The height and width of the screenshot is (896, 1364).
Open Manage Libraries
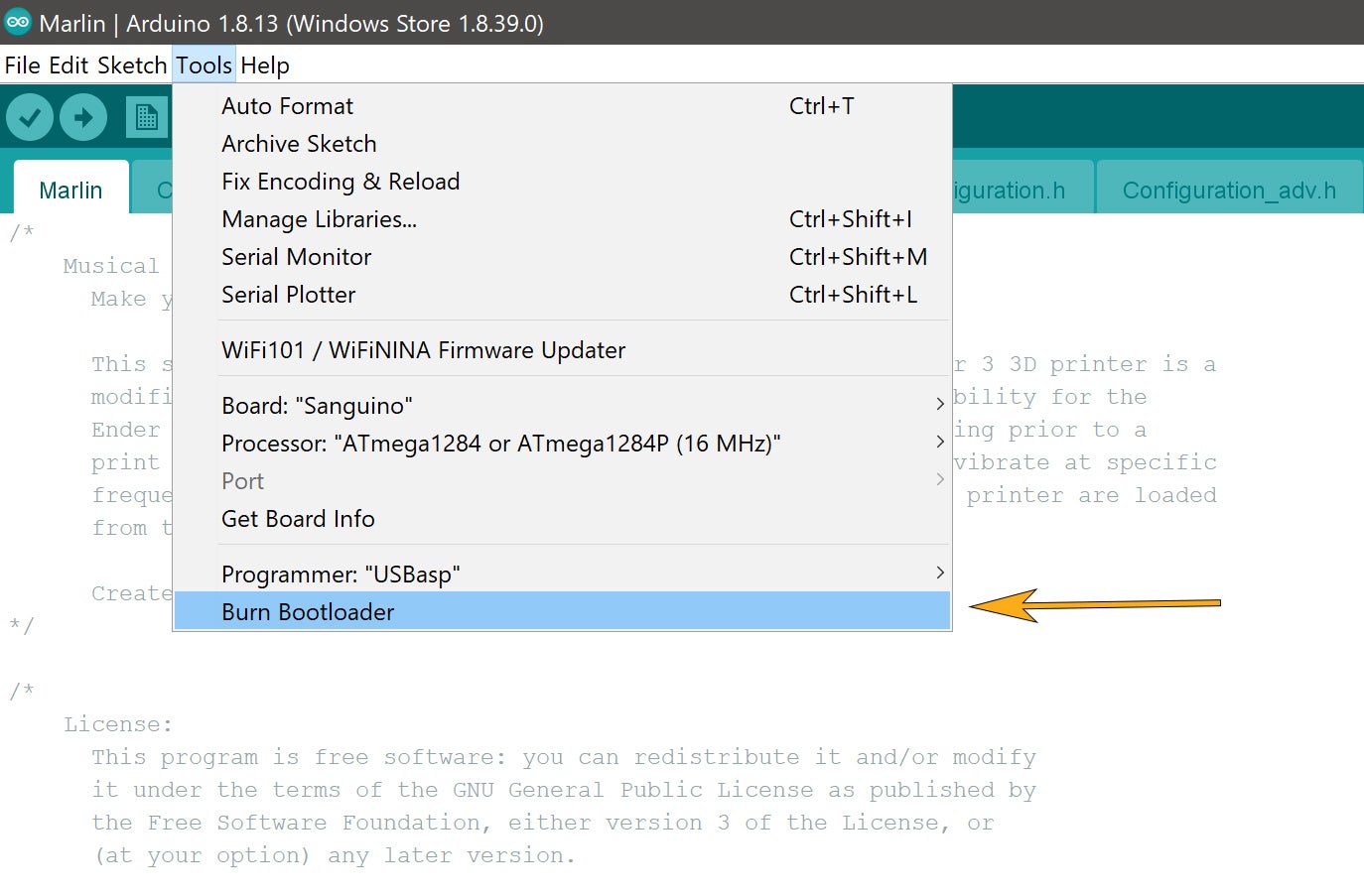(319, 219)
